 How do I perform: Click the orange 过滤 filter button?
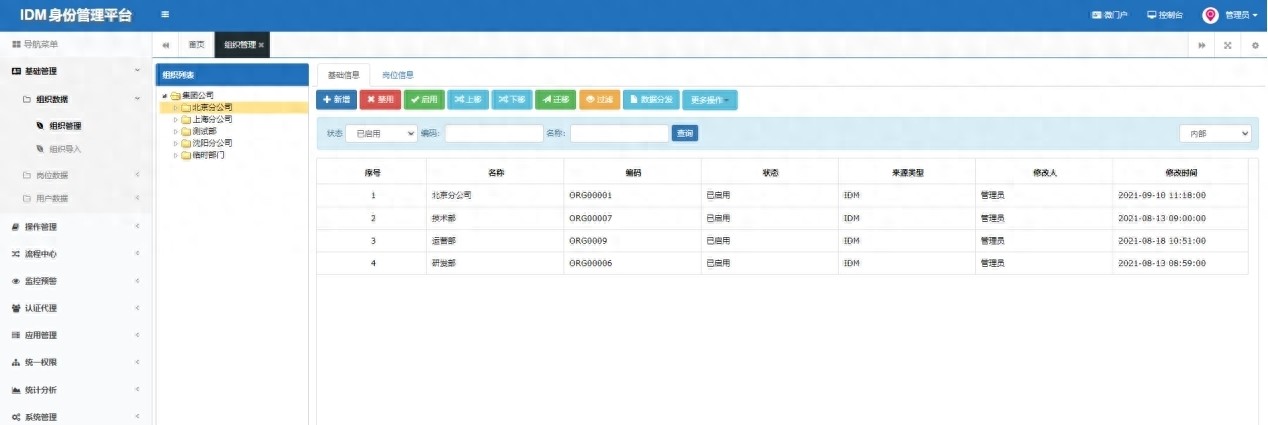coord(598,100)
